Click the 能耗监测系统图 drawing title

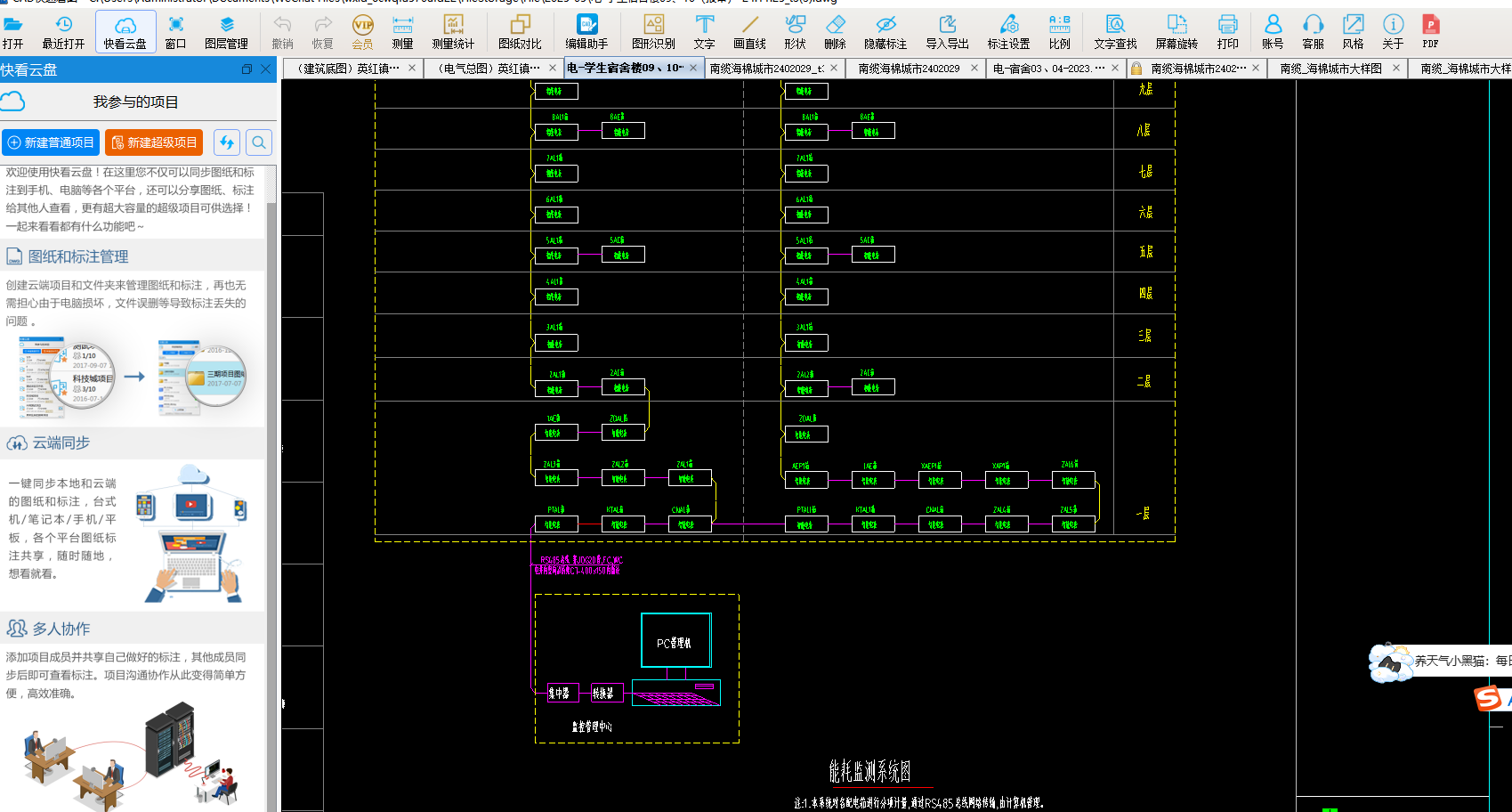870,771
